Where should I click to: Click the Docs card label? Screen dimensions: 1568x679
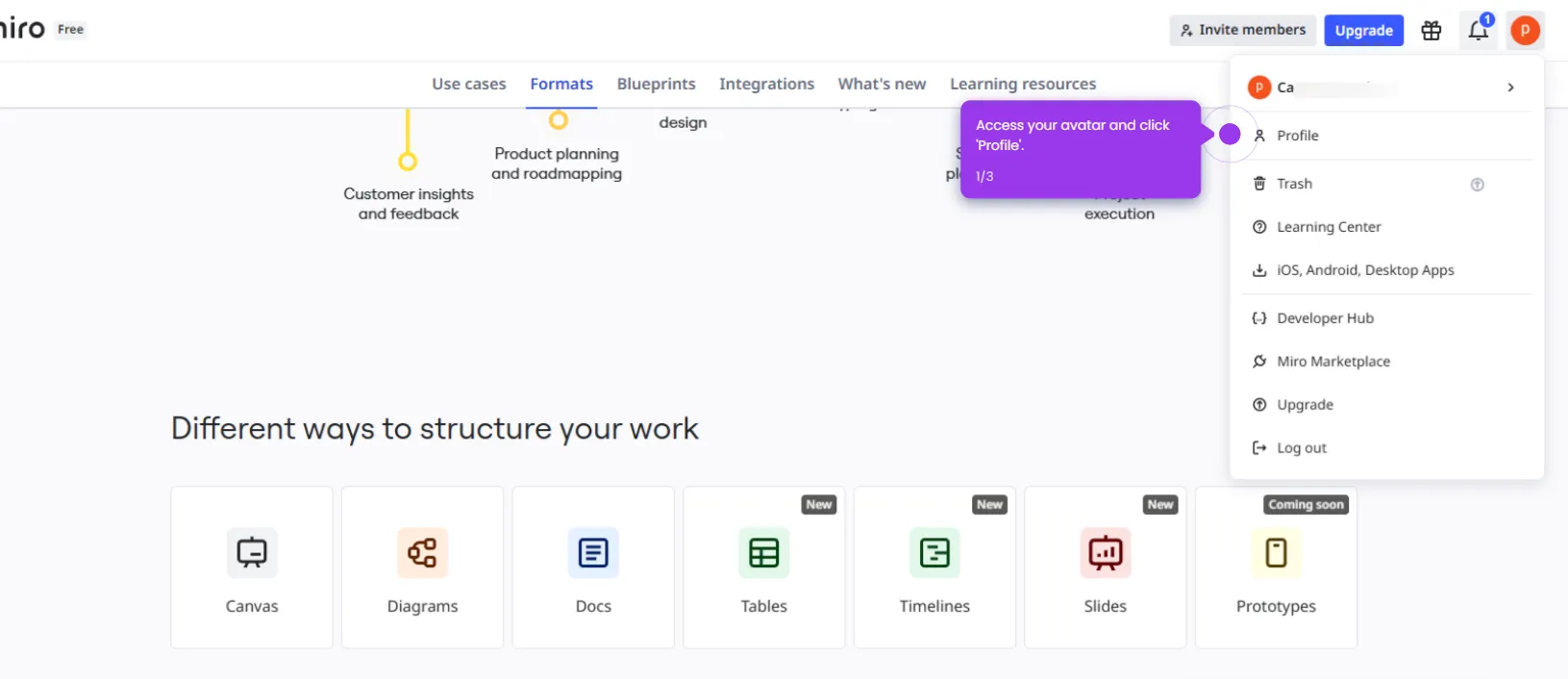[x=593, y=606]
